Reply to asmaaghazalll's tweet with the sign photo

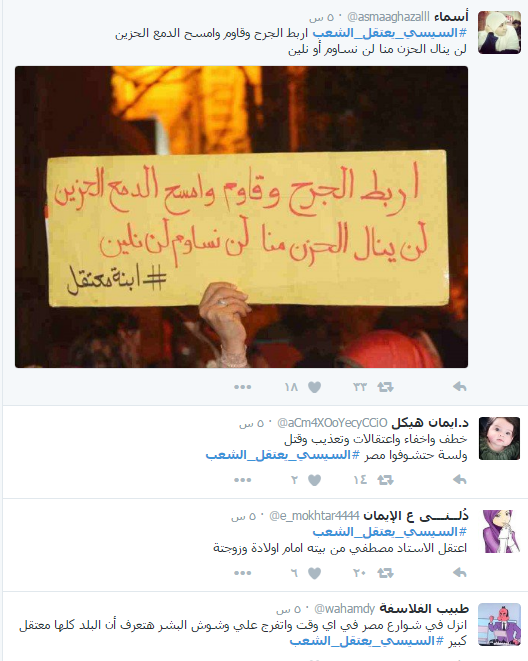click(x=459, y=387)
